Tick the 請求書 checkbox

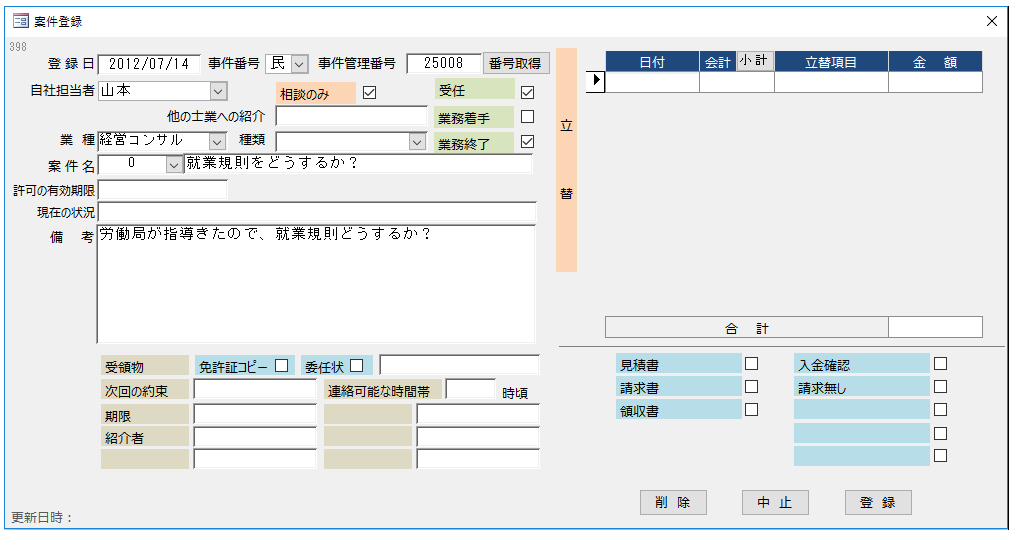[752, 387]
